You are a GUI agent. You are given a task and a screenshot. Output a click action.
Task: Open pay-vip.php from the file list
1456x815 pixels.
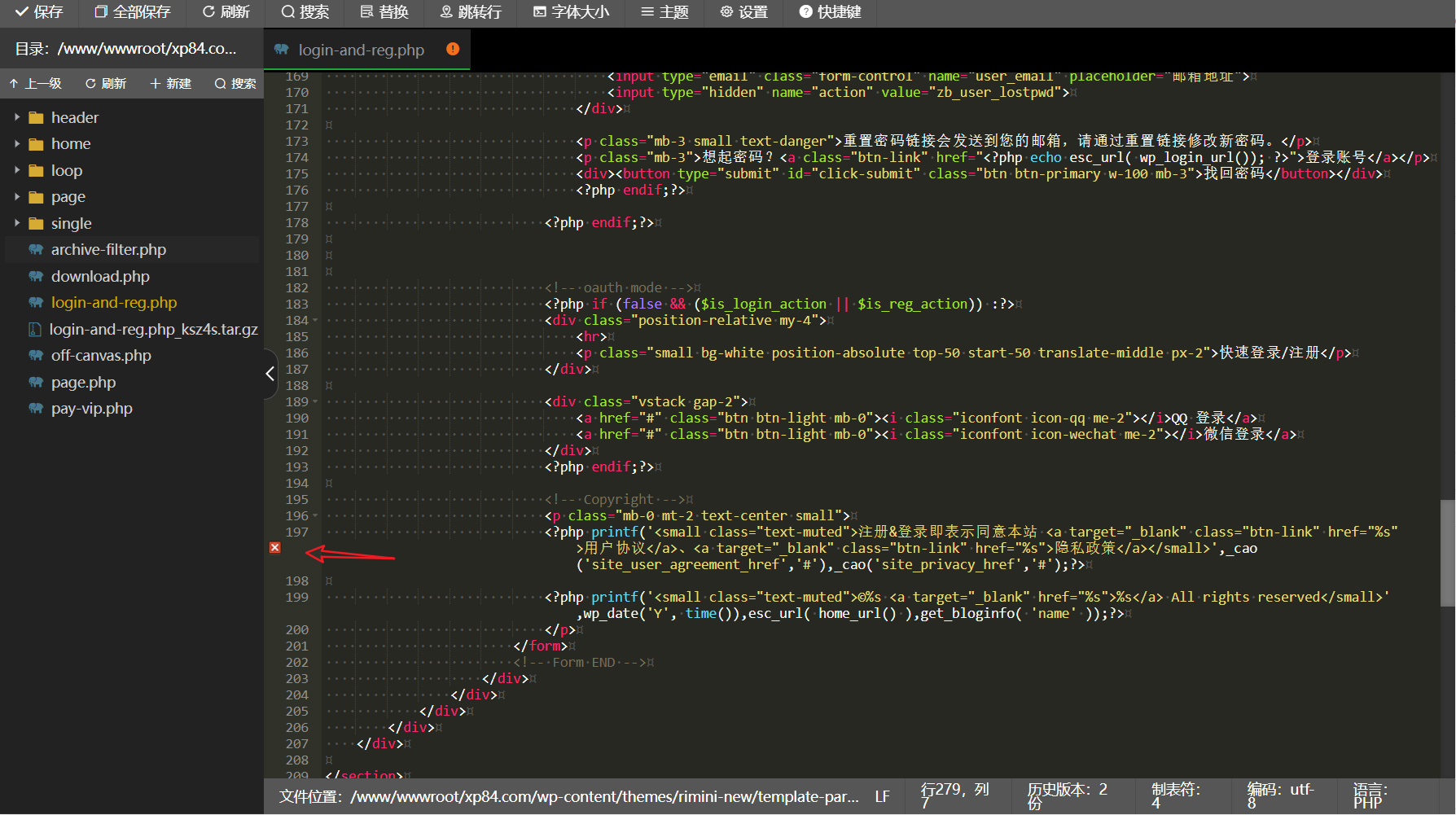point(91,409)
